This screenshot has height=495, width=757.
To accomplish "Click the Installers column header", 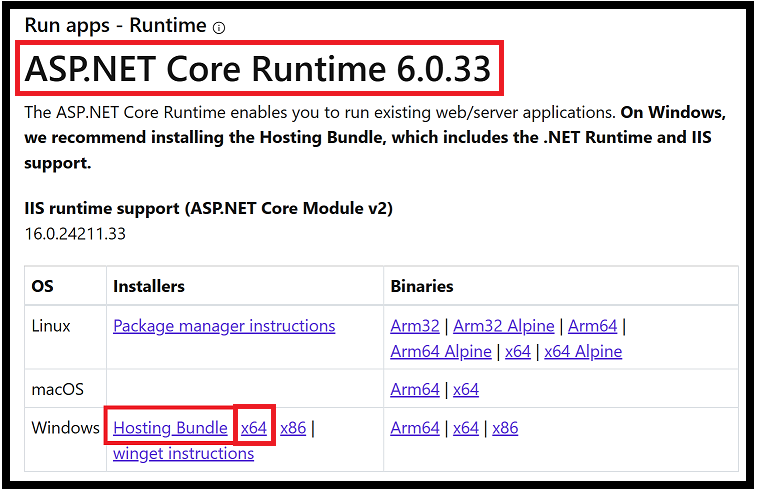I will [149, 286].
